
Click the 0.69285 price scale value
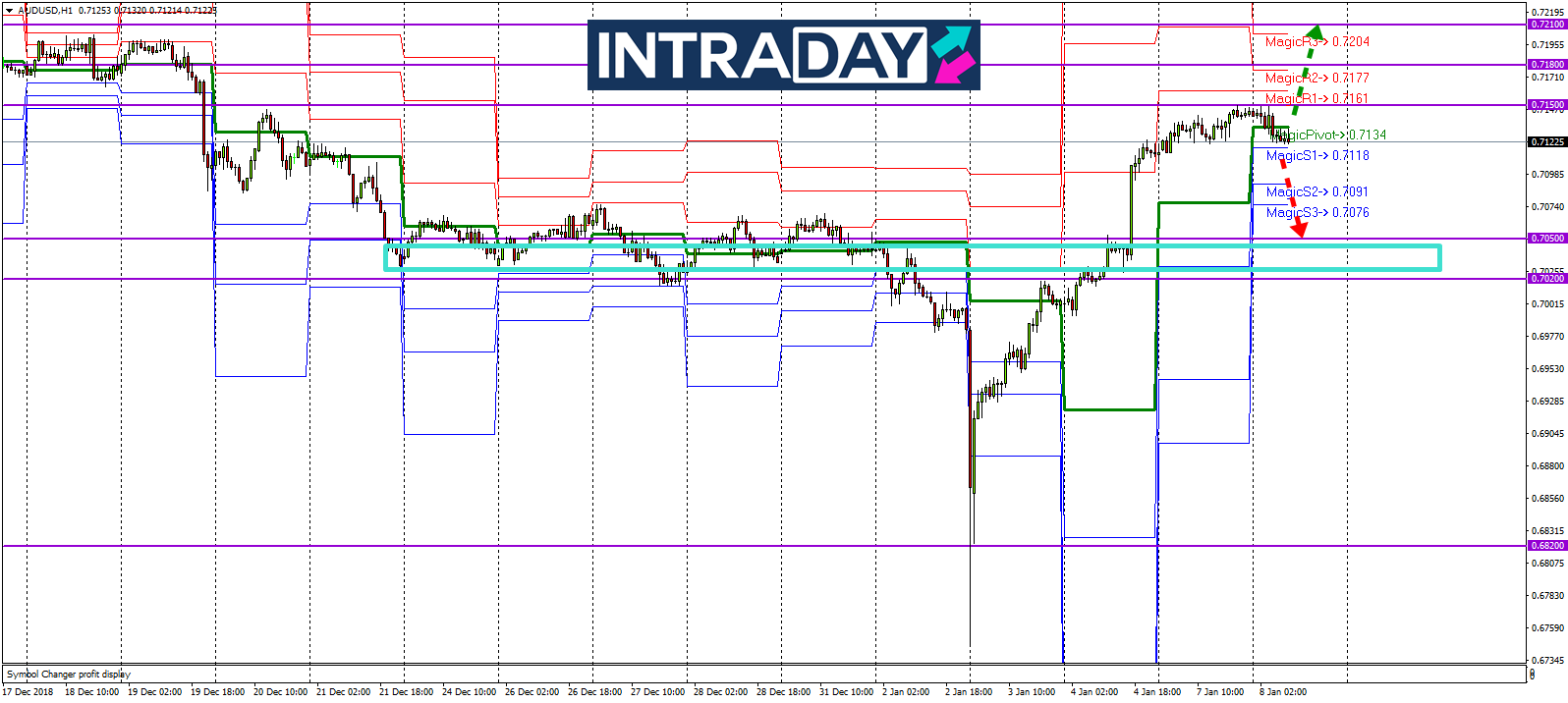coord(1547,402)
